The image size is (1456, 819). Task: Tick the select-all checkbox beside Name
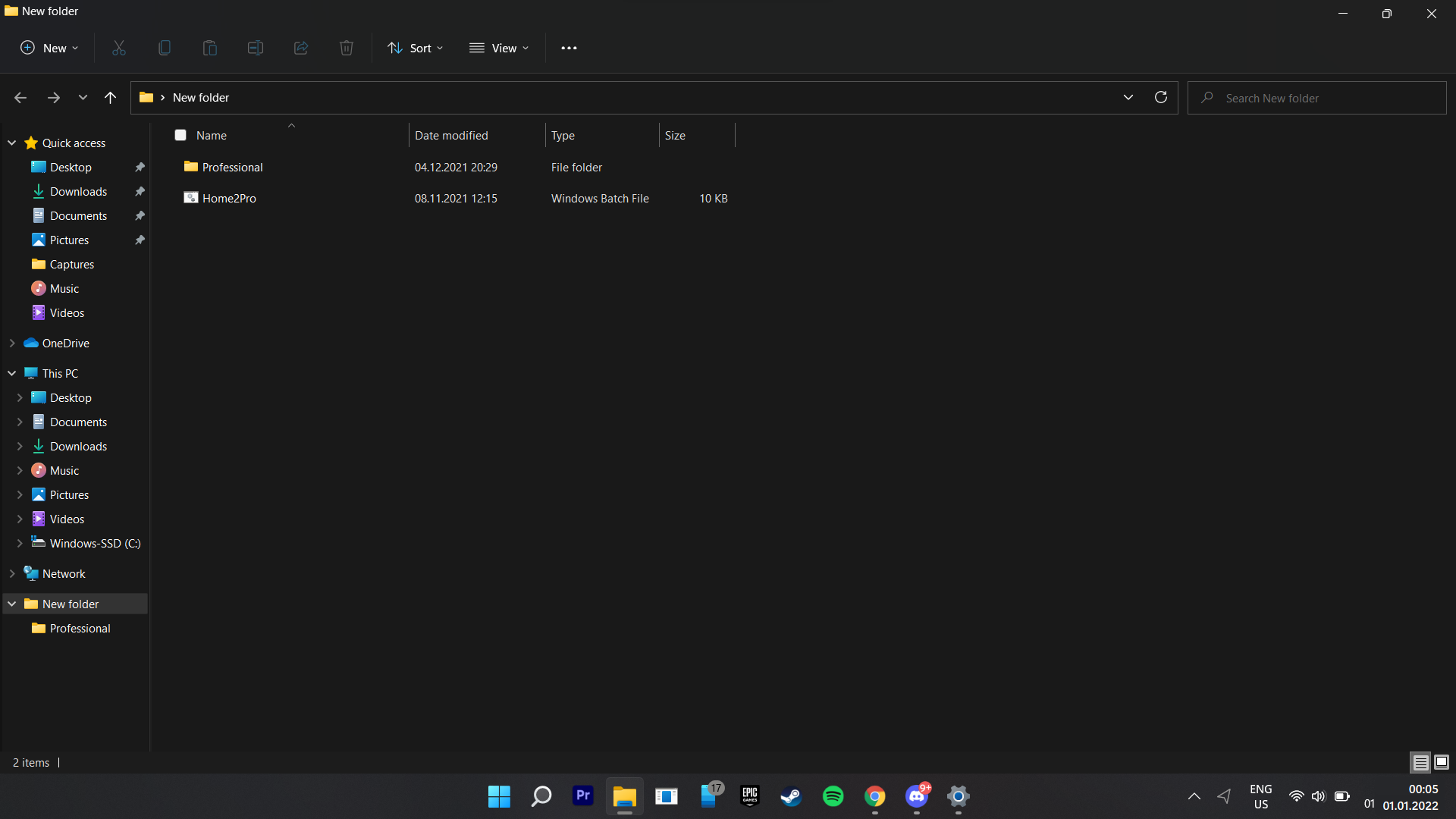point(180,135)
